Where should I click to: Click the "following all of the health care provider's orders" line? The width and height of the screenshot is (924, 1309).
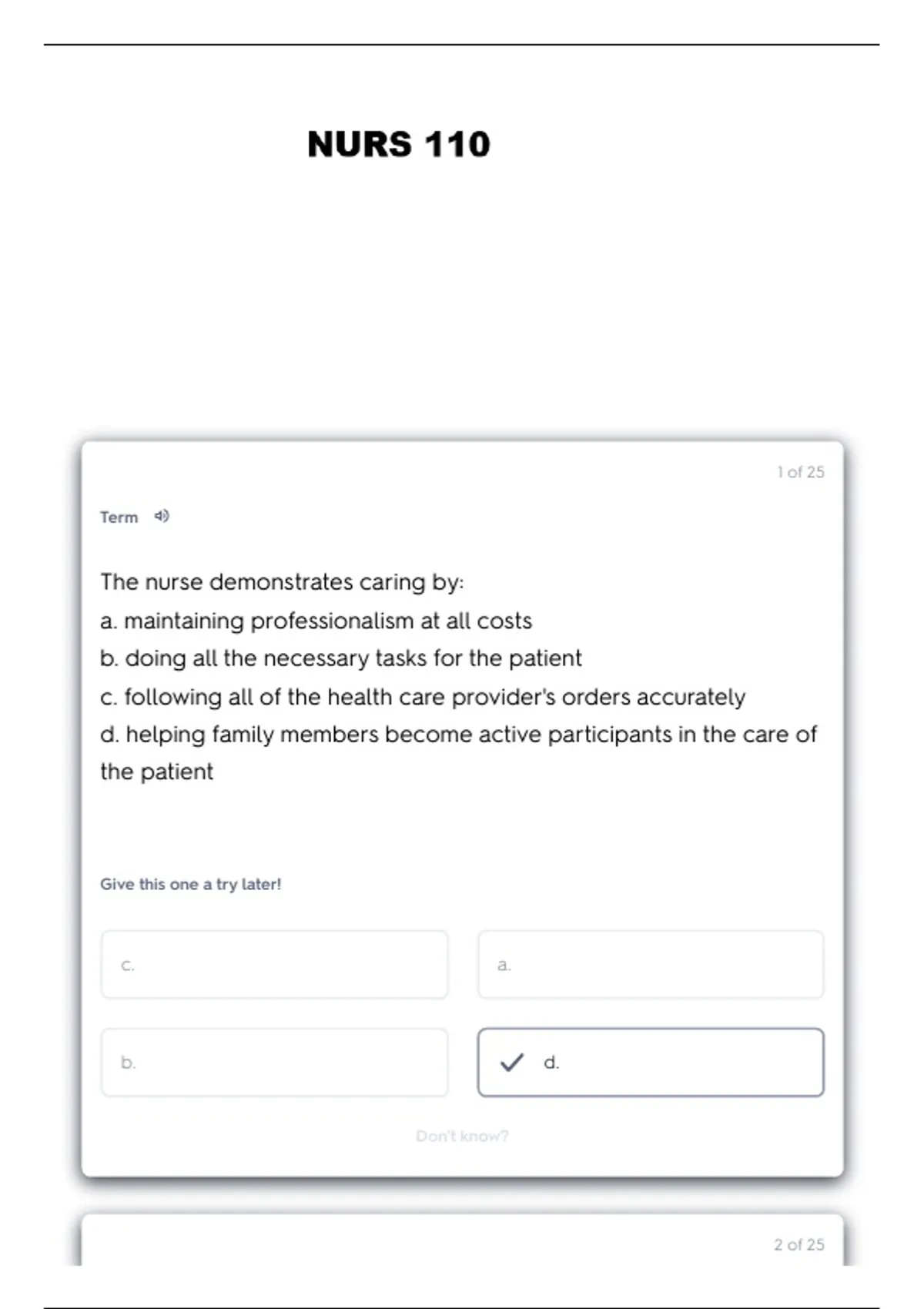tap(422, 697)
